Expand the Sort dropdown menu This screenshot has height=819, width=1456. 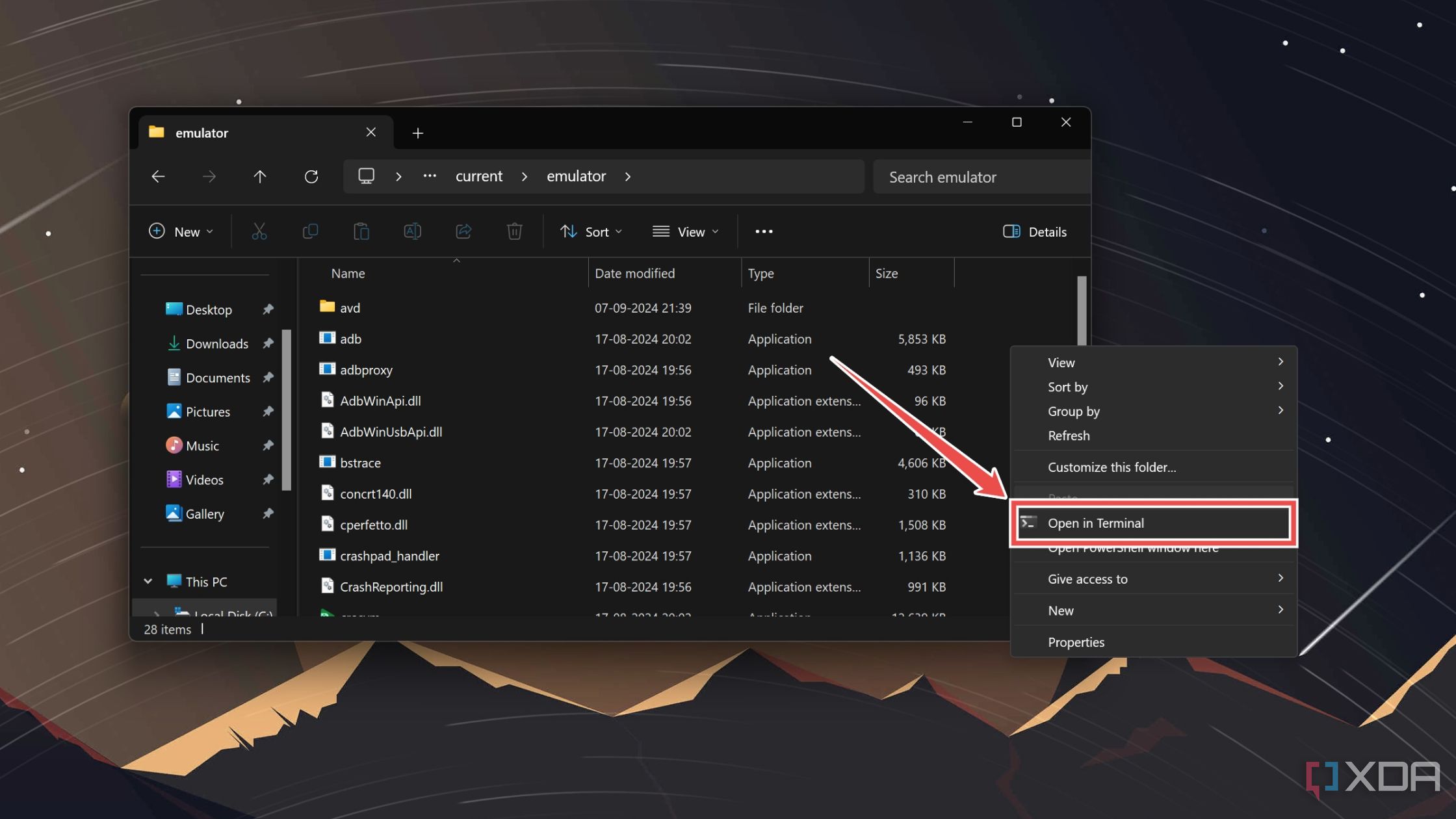coord(591,231)
